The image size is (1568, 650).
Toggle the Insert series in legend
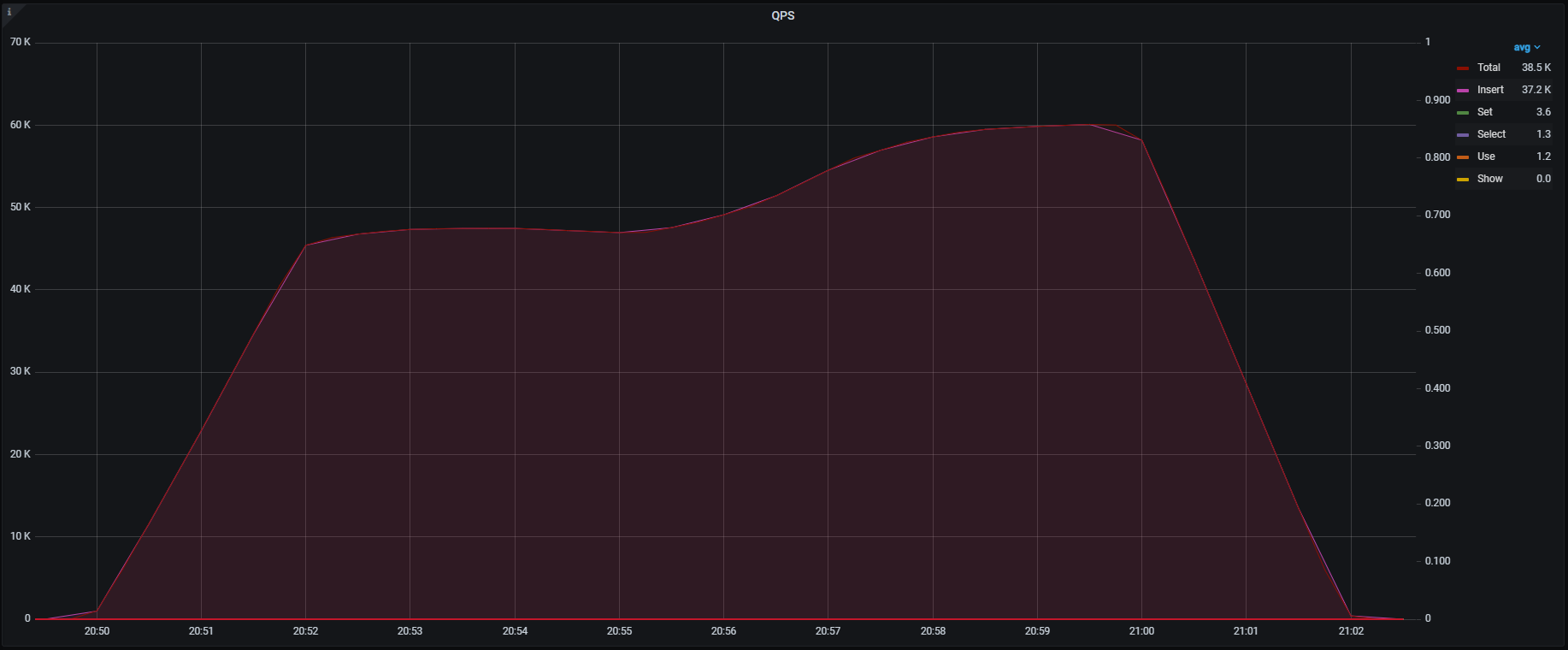pos(1490,90)
